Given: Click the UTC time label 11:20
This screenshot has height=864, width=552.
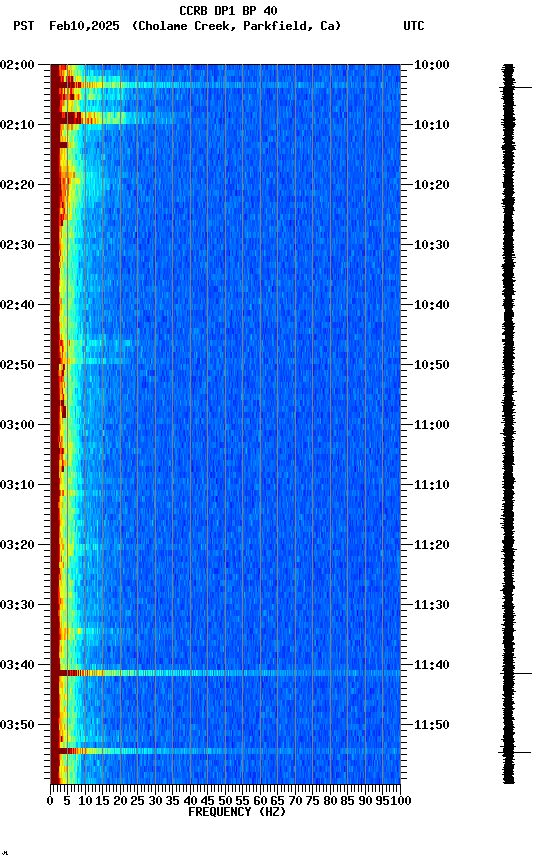Looking at the screenshot, I should click(431, 545).
